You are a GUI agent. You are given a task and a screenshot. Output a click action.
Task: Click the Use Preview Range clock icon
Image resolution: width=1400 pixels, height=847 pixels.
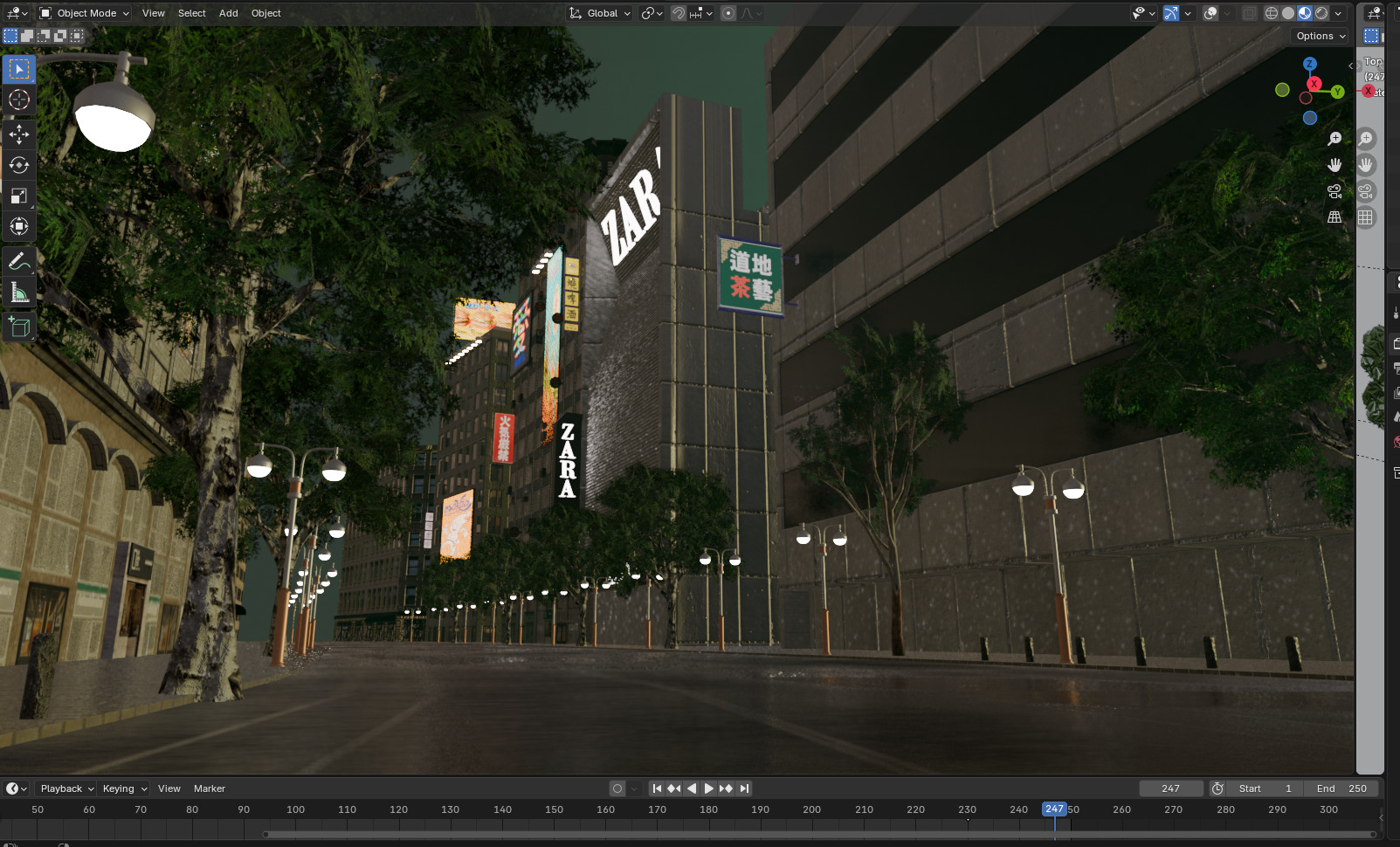tap(1217, 788)
